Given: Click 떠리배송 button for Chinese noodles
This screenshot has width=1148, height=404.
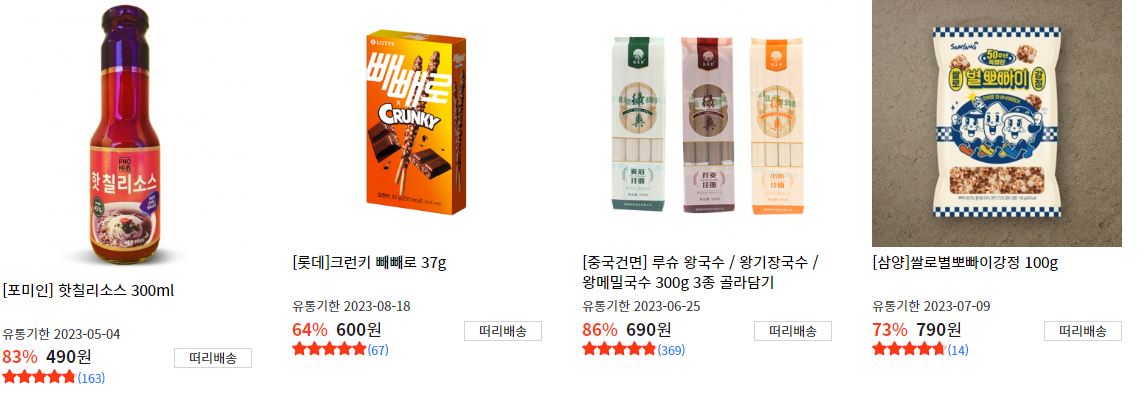Looking at the screenshot, I should point(793,331).
